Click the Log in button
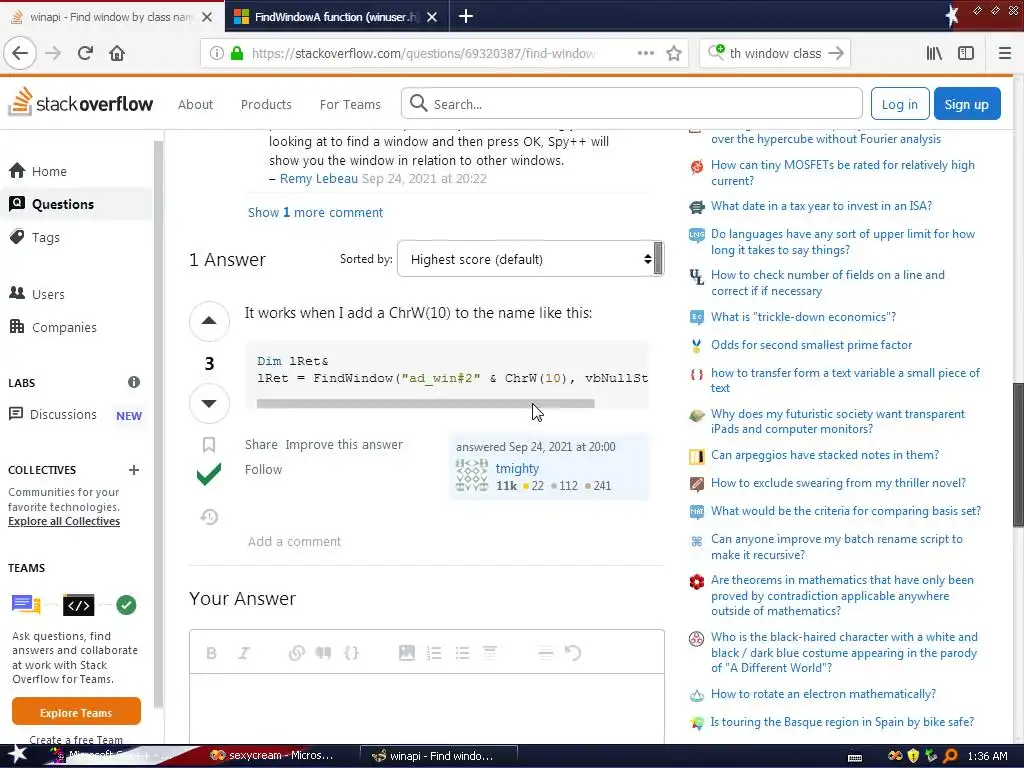 [x=899, y=104]
